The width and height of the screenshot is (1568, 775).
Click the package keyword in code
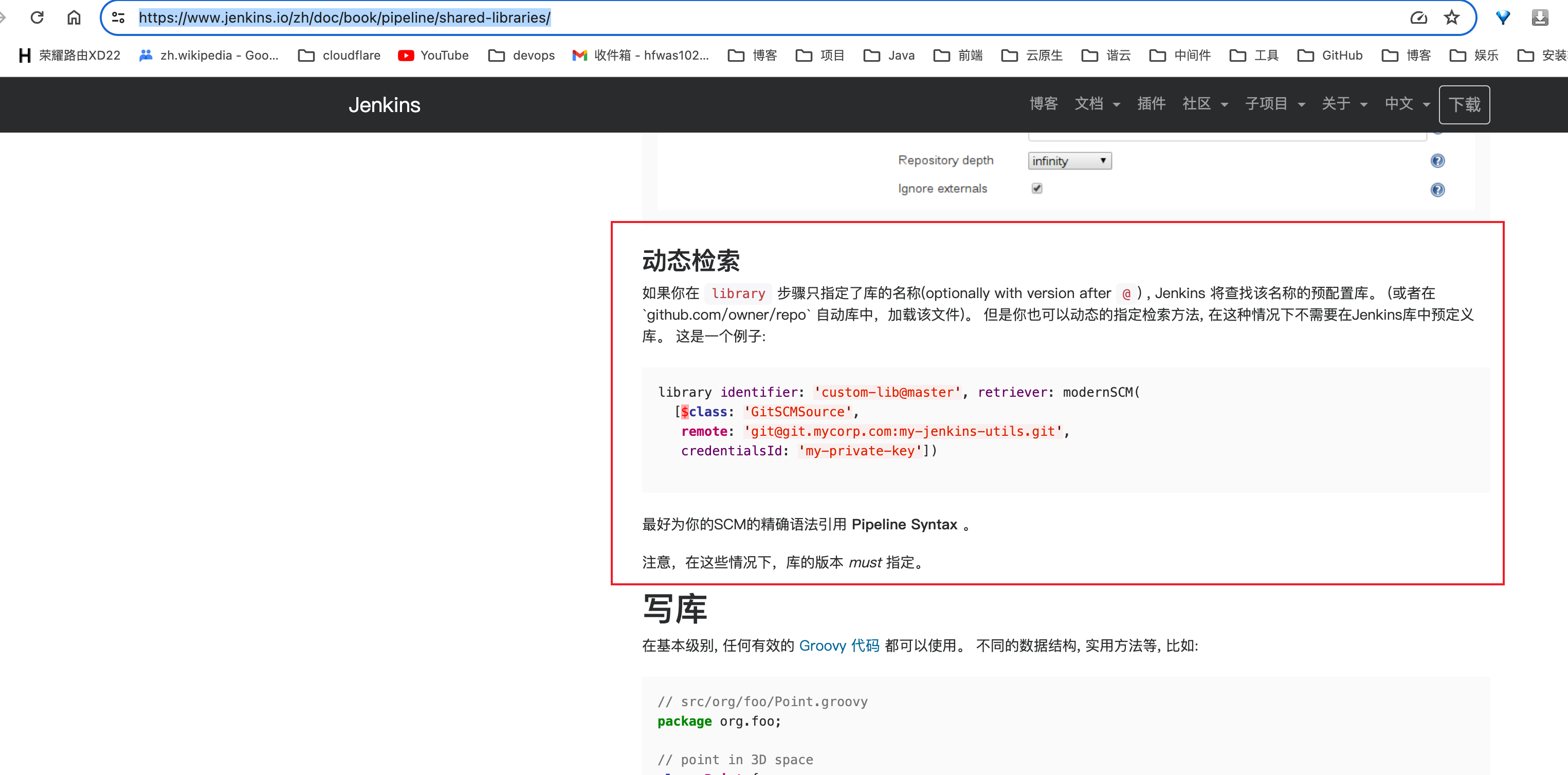coord(684,721)
